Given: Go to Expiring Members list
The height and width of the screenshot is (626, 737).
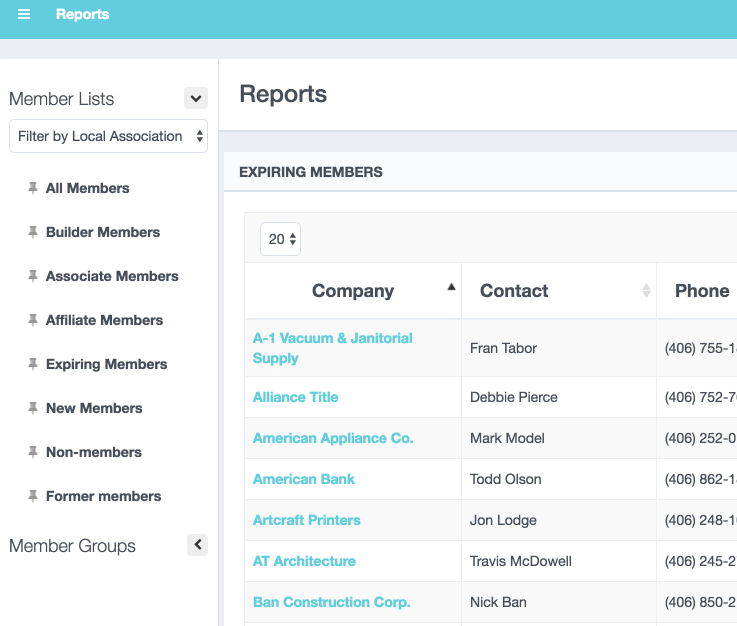Looking at the screenshot, I should (x=107, y=364).
